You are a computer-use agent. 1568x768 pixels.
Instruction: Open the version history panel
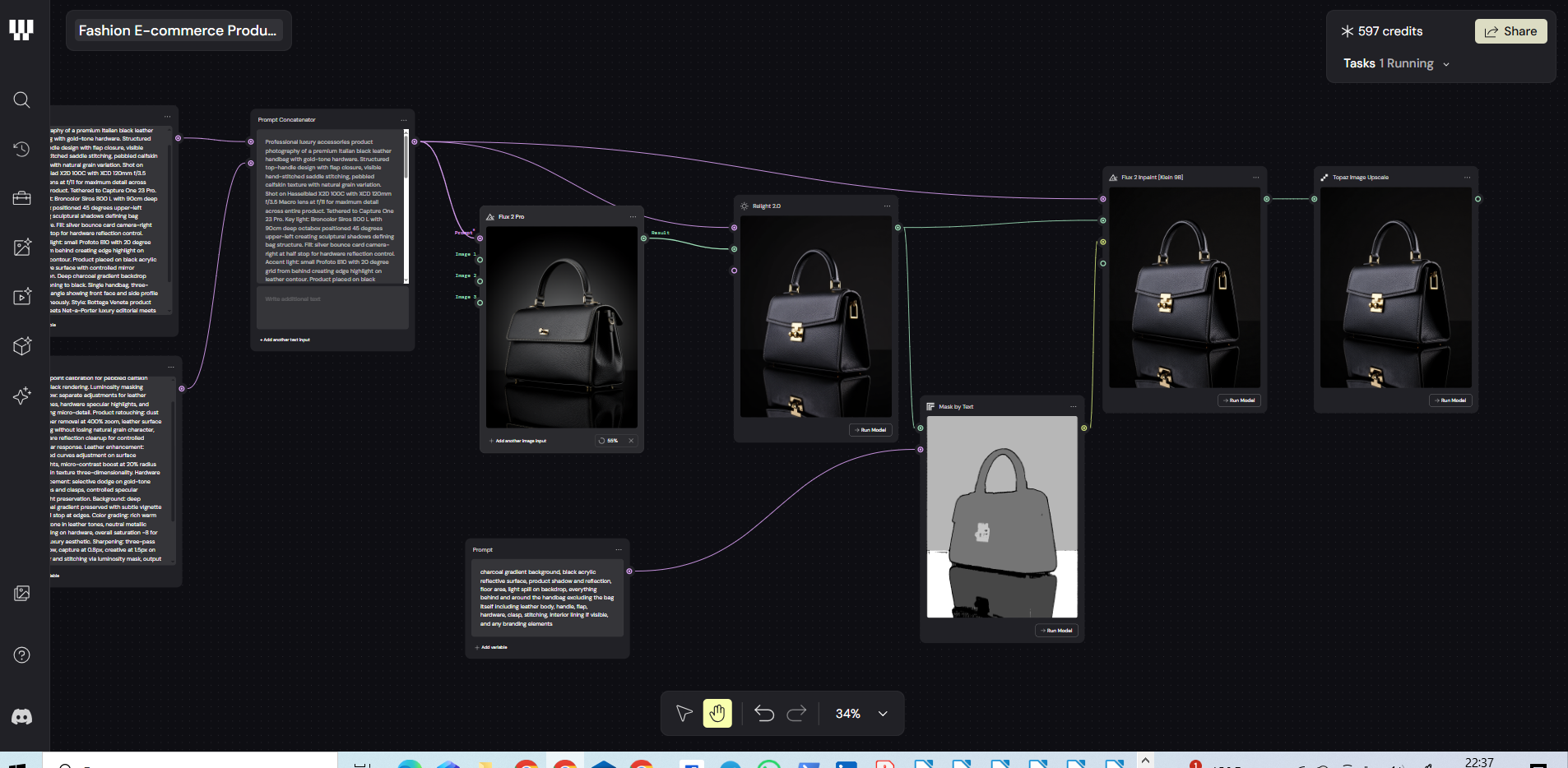point(21,150)
